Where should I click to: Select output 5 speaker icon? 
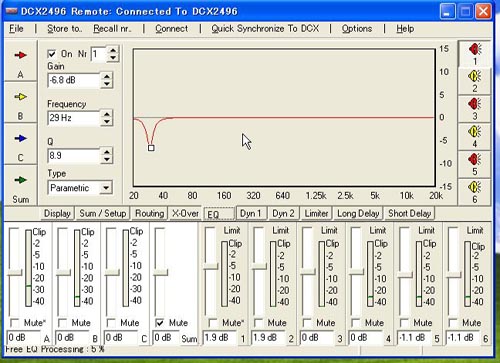point(475,159)
